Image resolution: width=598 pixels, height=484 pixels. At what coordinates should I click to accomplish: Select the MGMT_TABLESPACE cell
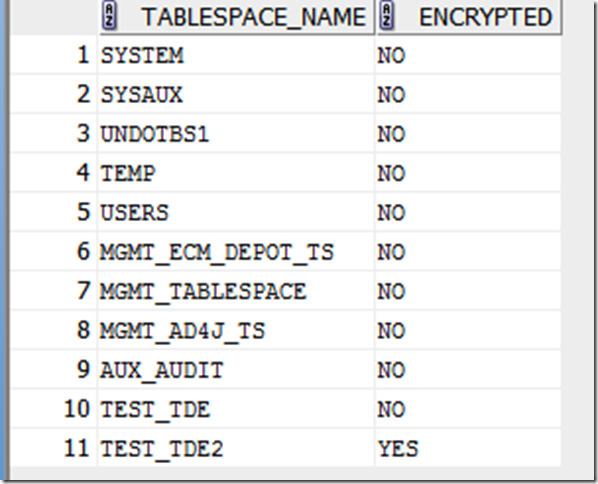click(x=236, y=291)
